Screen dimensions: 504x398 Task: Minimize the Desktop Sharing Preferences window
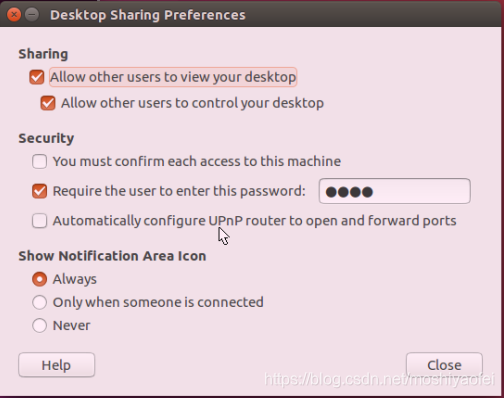[32, 15]
